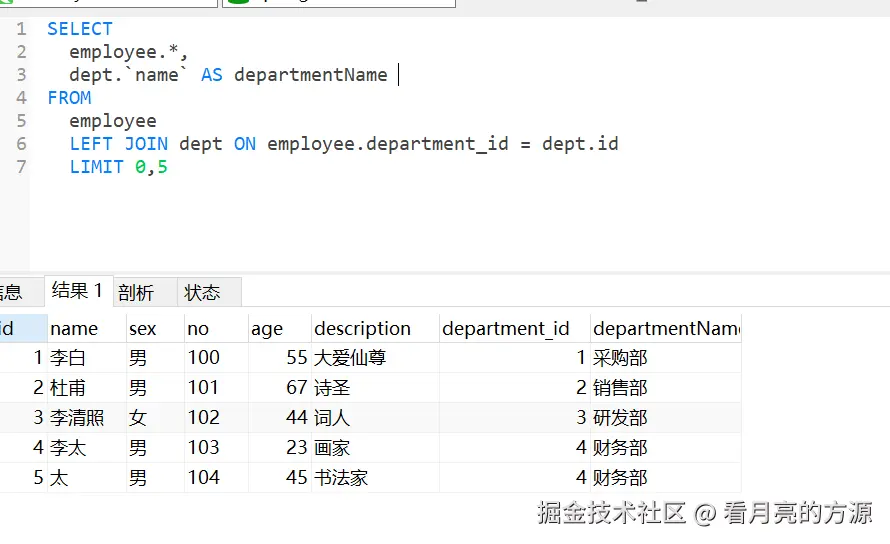Open the 状态 tab
890x544 pixels.
pos(203,293)
